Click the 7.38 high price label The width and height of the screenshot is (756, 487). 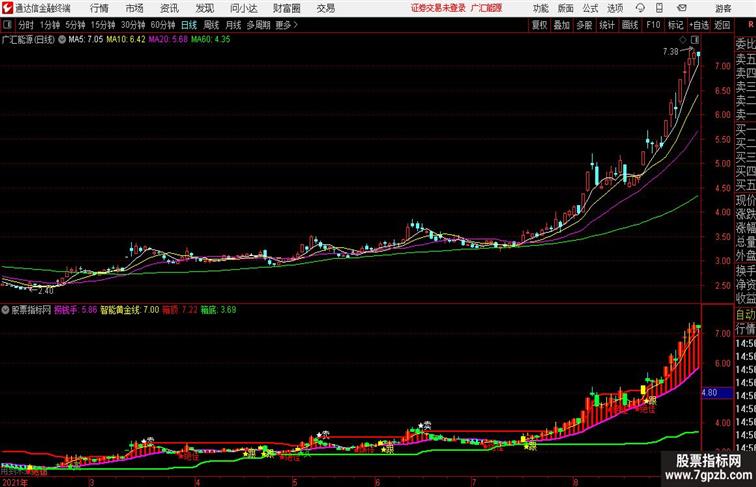coord(670,51)
